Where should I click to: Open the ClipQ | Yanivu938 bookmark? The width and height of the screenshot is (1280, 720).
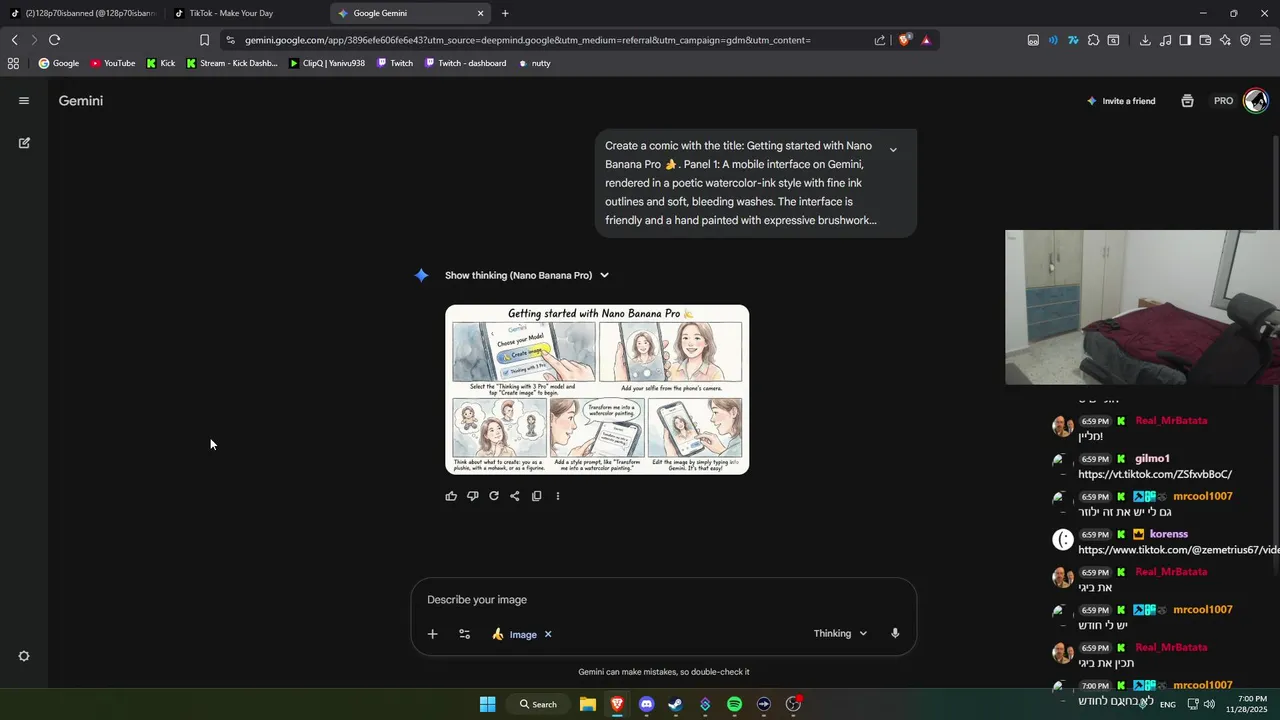327,63
